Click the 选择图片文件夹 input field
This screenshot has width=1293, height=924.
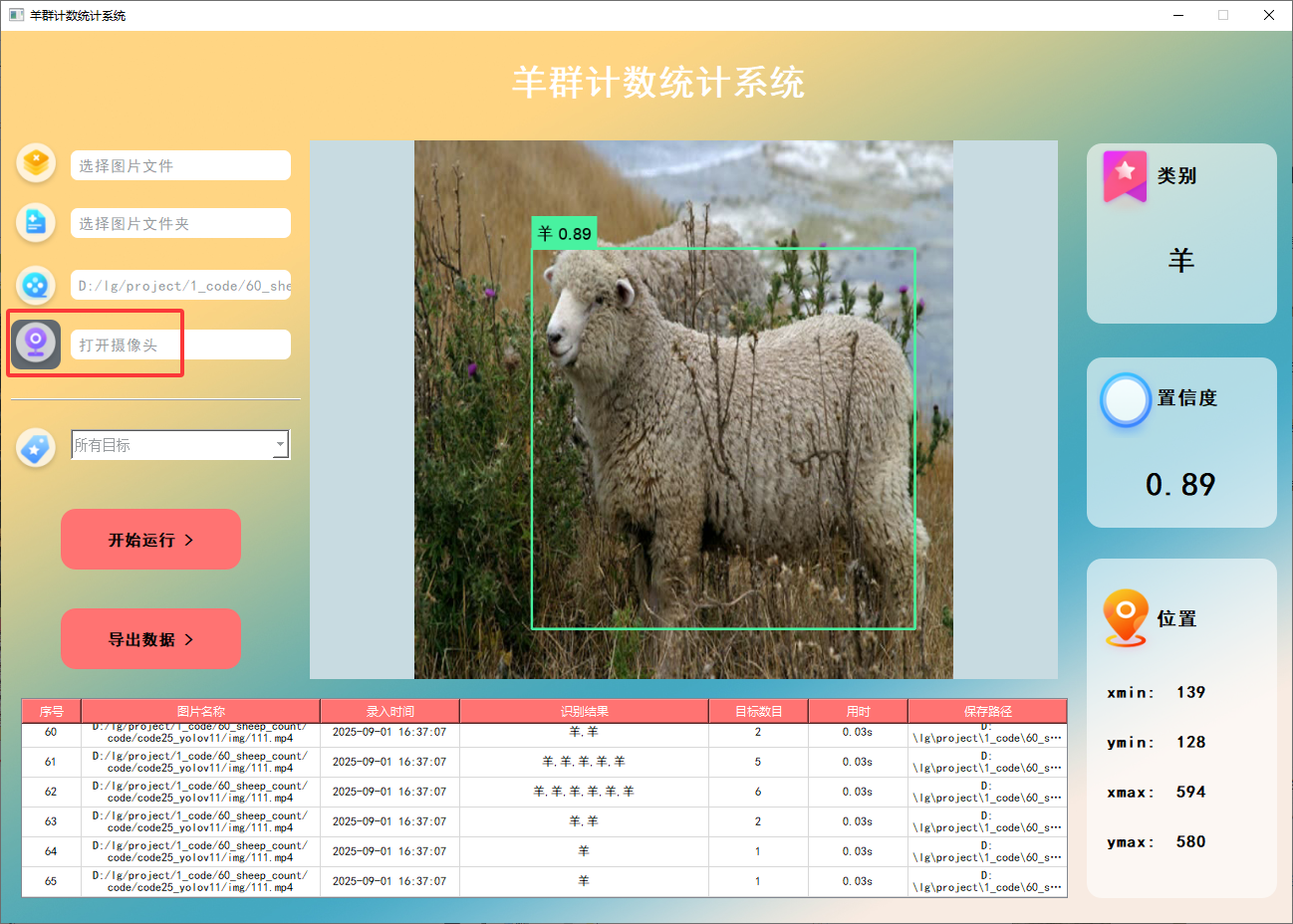[180, 223]
